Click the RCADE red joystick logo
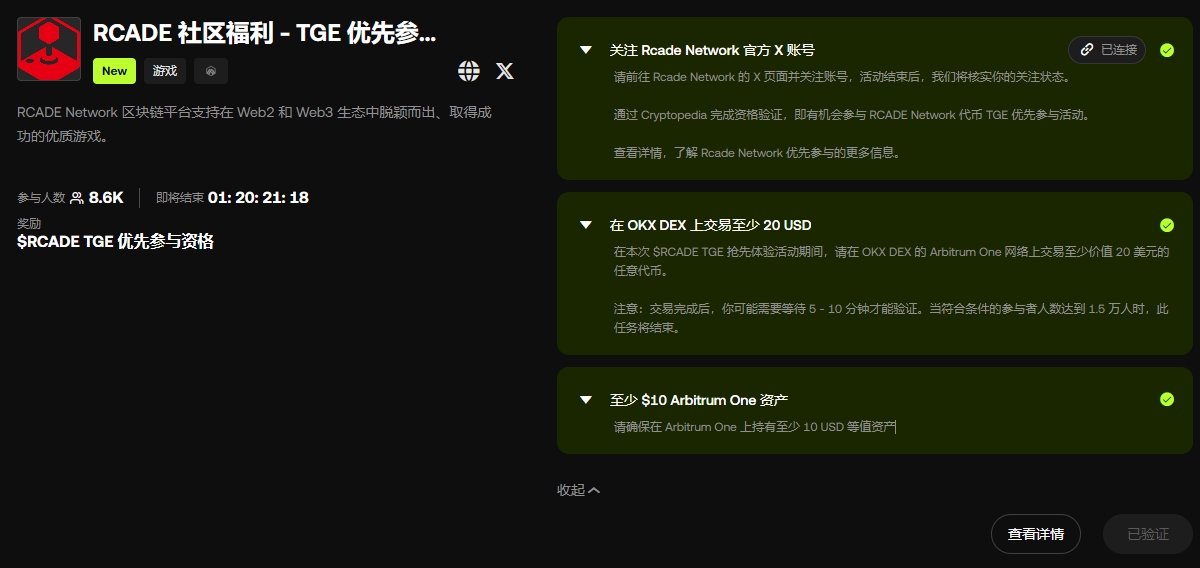1200x568 pixels. click(x=49, y=49)
